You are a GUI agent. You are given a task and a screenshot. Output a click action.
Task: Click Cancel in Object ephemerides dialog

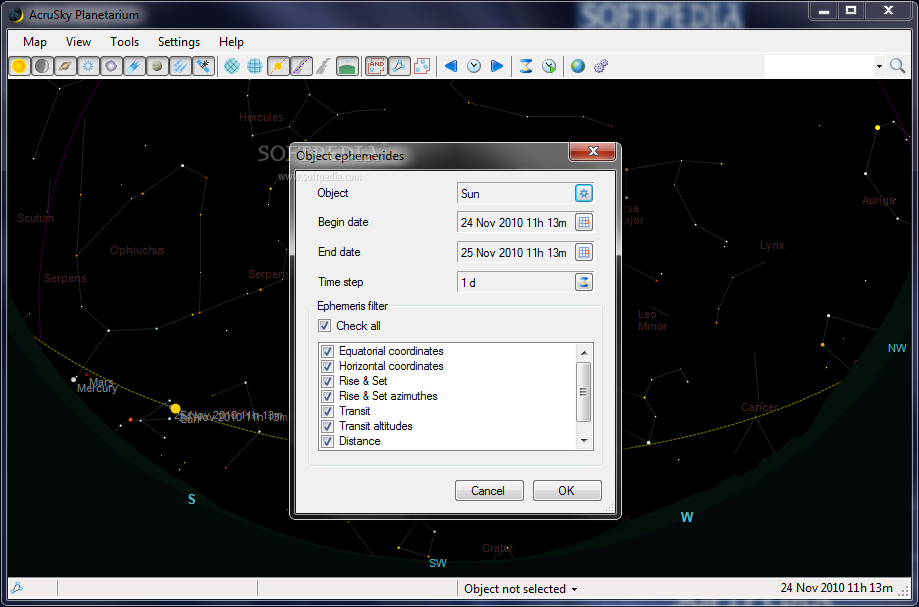click(x=489, y=491)
